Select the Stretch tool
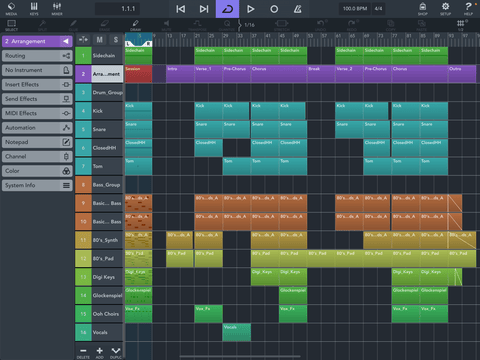 (x=282, y=25)
